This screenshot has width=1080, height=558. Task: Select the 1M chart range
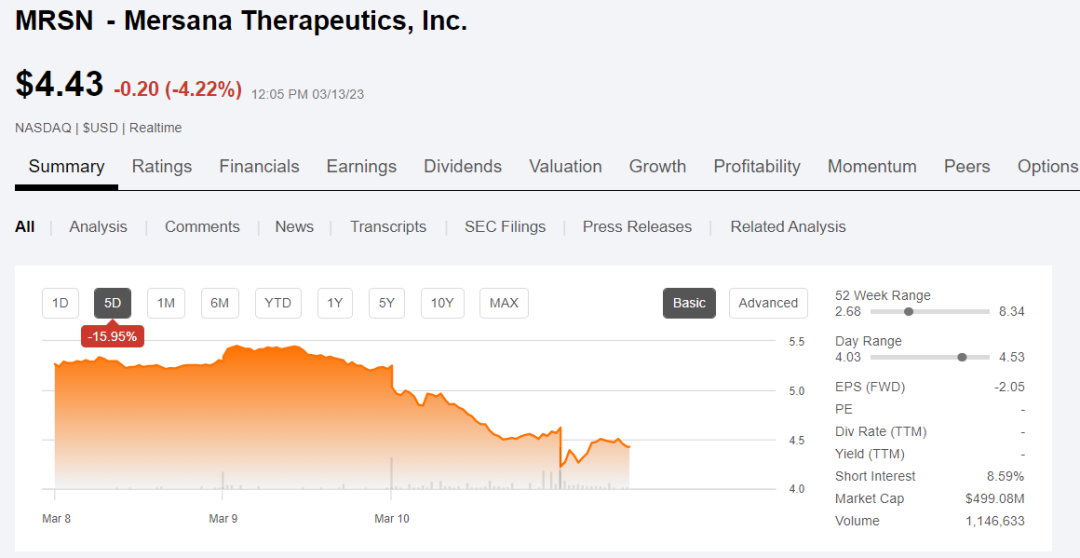click(x=166, y=303)
